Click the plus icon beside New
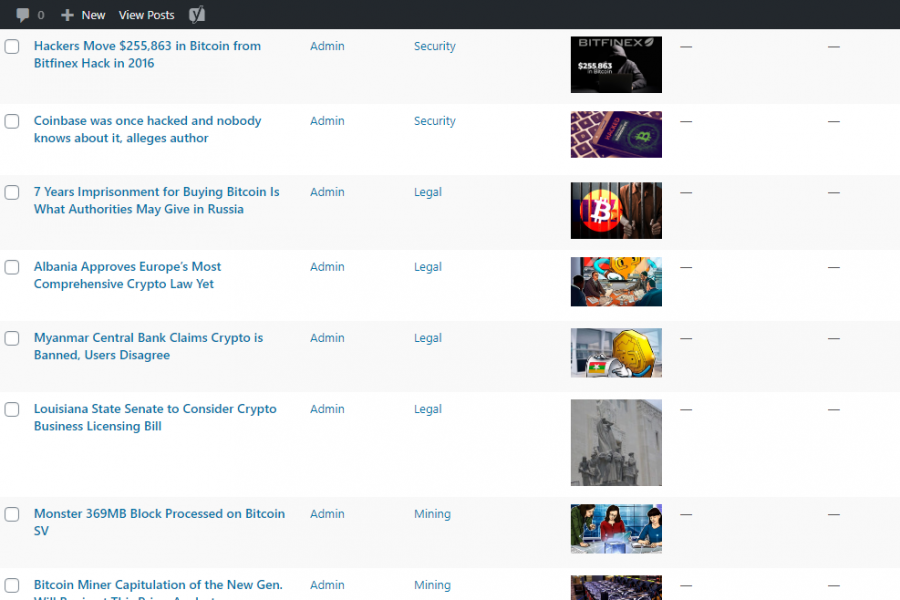Viewport: 900px width, 600px height. tap(67, 15)
